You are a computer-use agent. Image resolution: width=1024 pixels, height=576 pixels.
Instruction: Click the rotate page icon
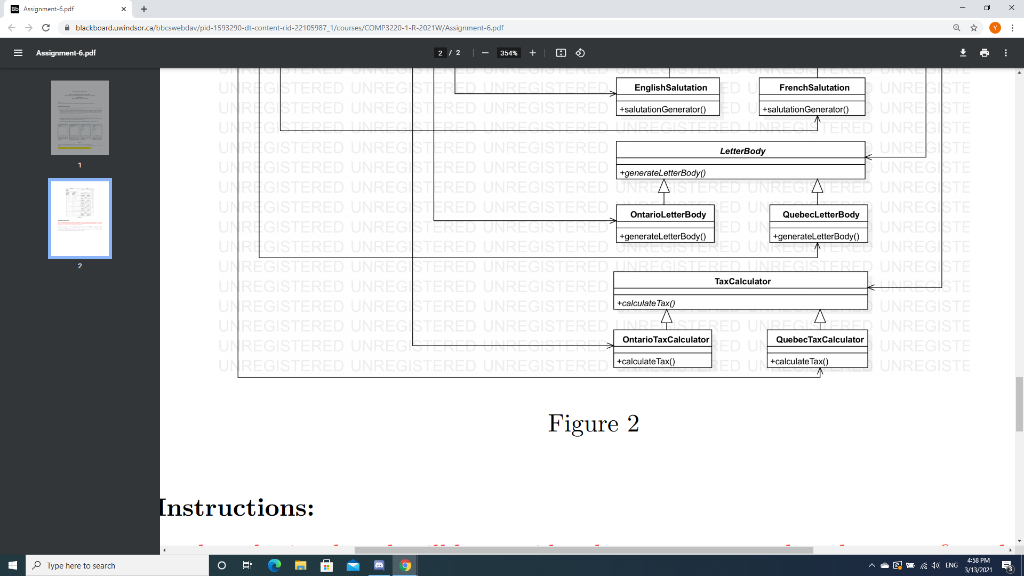(581, 53)
